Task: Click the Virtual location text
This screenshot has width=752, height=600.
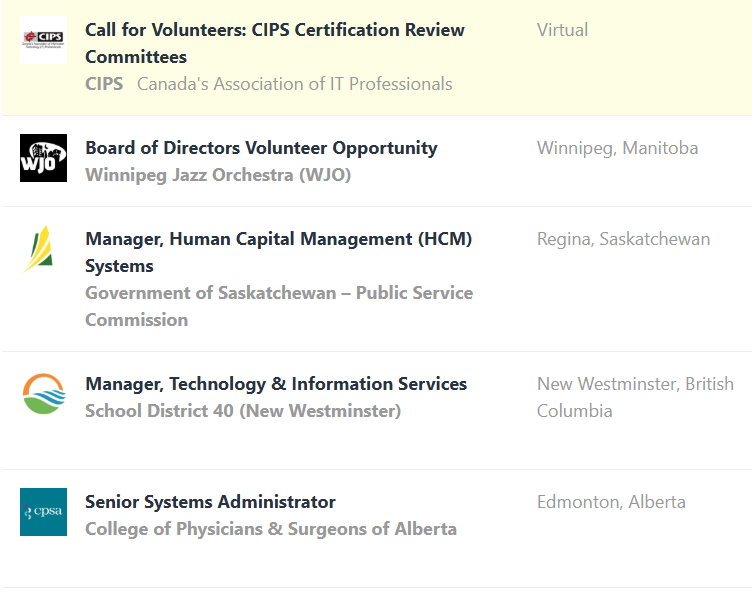Action: [562, 30]
